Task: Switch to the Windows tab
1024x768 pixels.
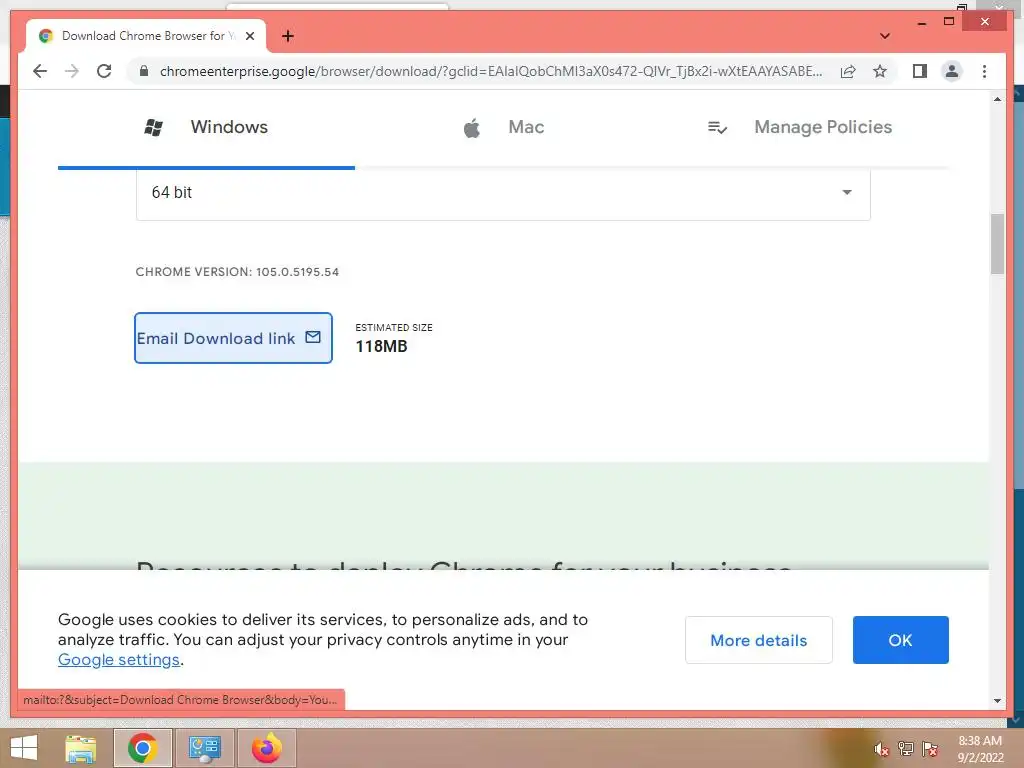Action: 206,127
